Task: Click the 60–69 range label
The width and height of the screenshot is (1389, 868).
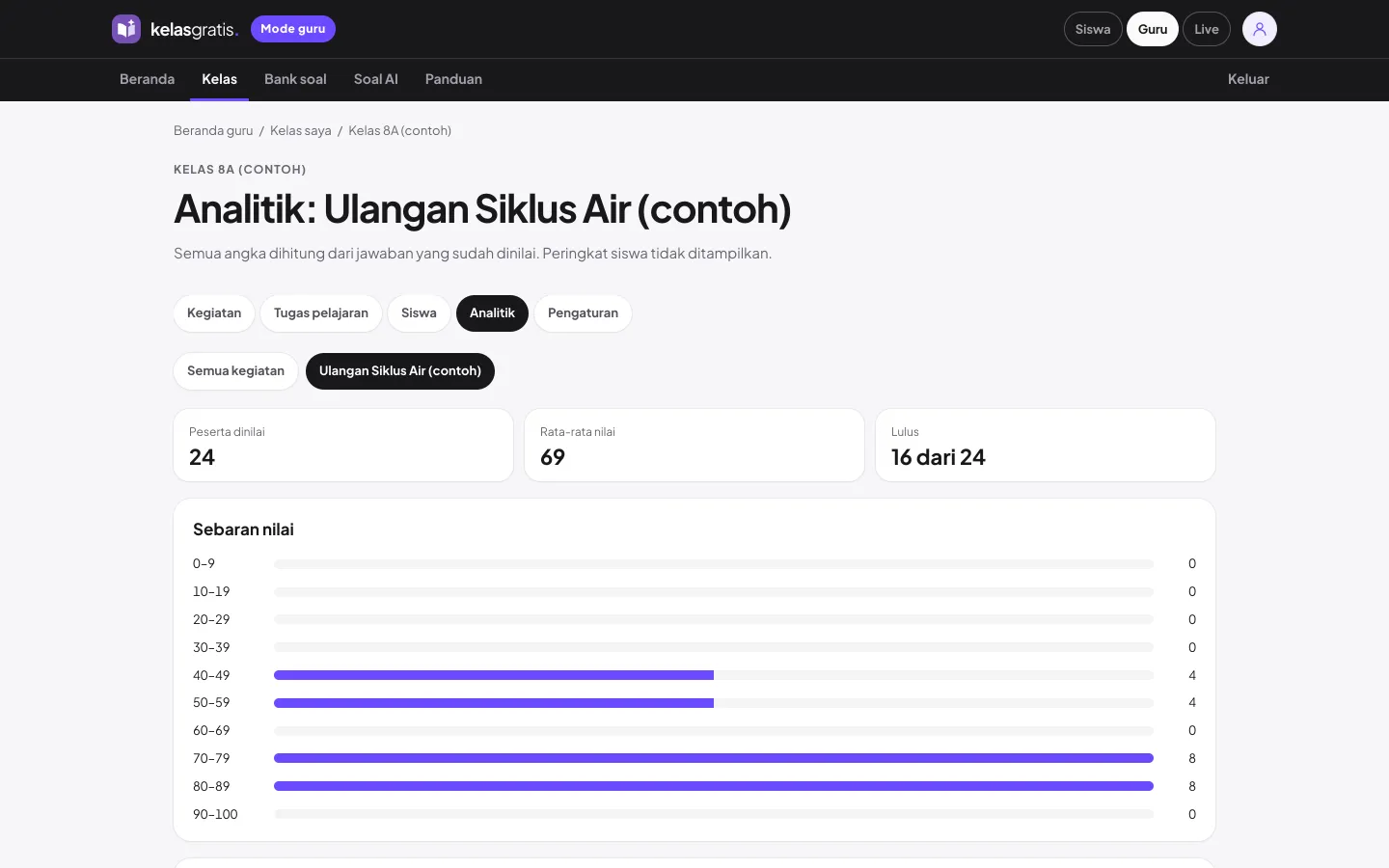Action: click(211, 730)
